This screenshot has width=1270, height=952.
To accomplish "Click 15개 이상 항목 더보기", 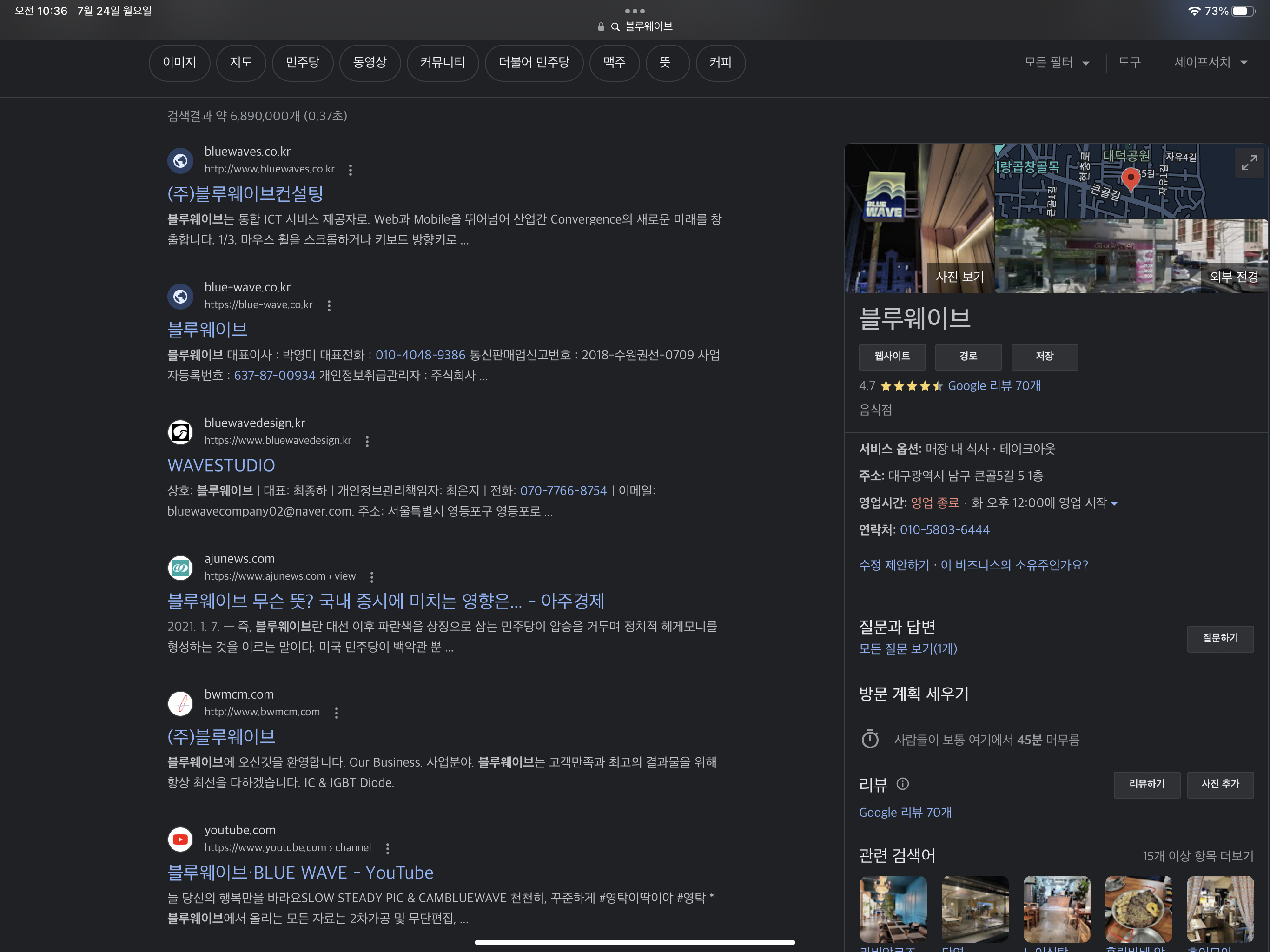I will (x=1197, y=856).
